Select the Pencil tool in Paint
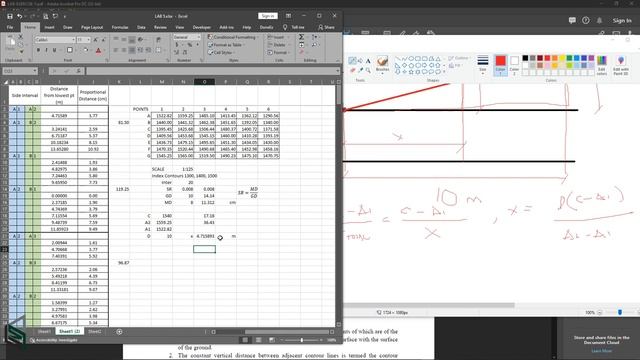640x360 pixels. click(353, 61)
